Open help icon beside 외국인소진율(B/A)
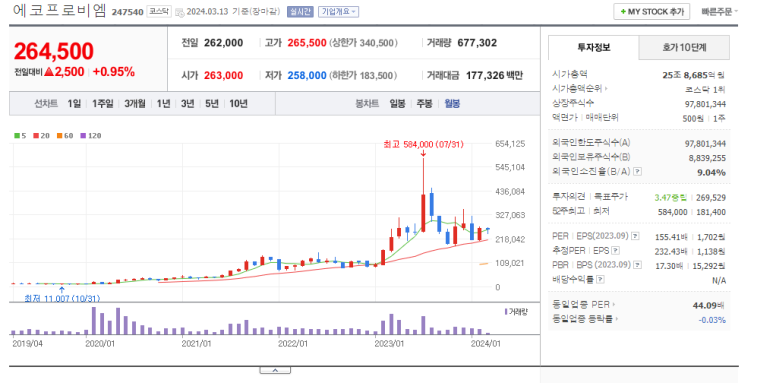The image size is (773, 383). 637,172
